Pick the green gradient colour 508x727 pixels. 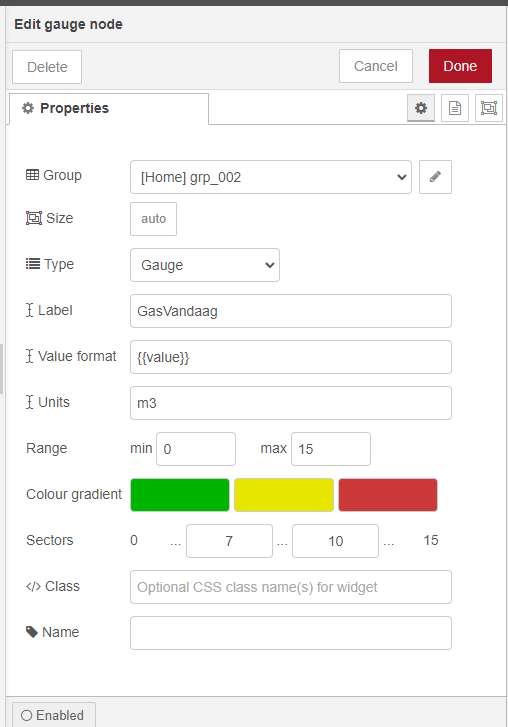click(x=180, y=495)
